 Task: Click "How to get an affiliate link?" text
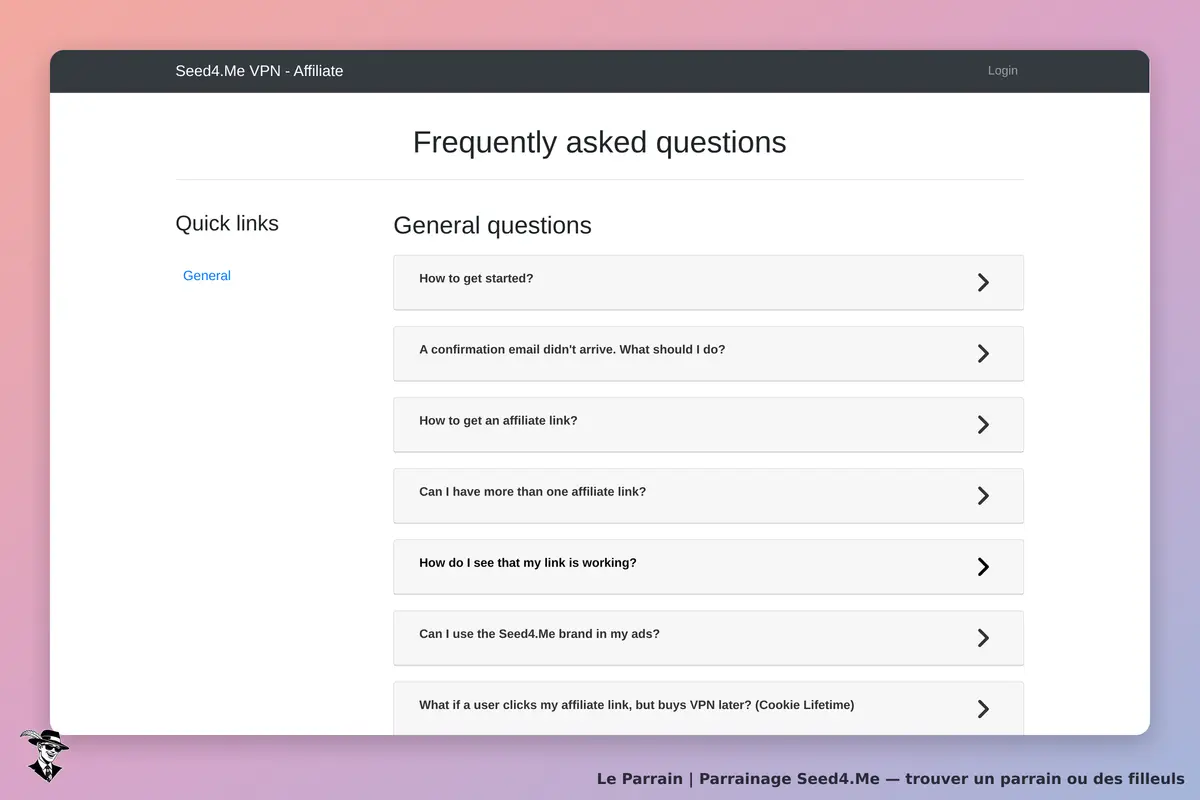[498, 420]
